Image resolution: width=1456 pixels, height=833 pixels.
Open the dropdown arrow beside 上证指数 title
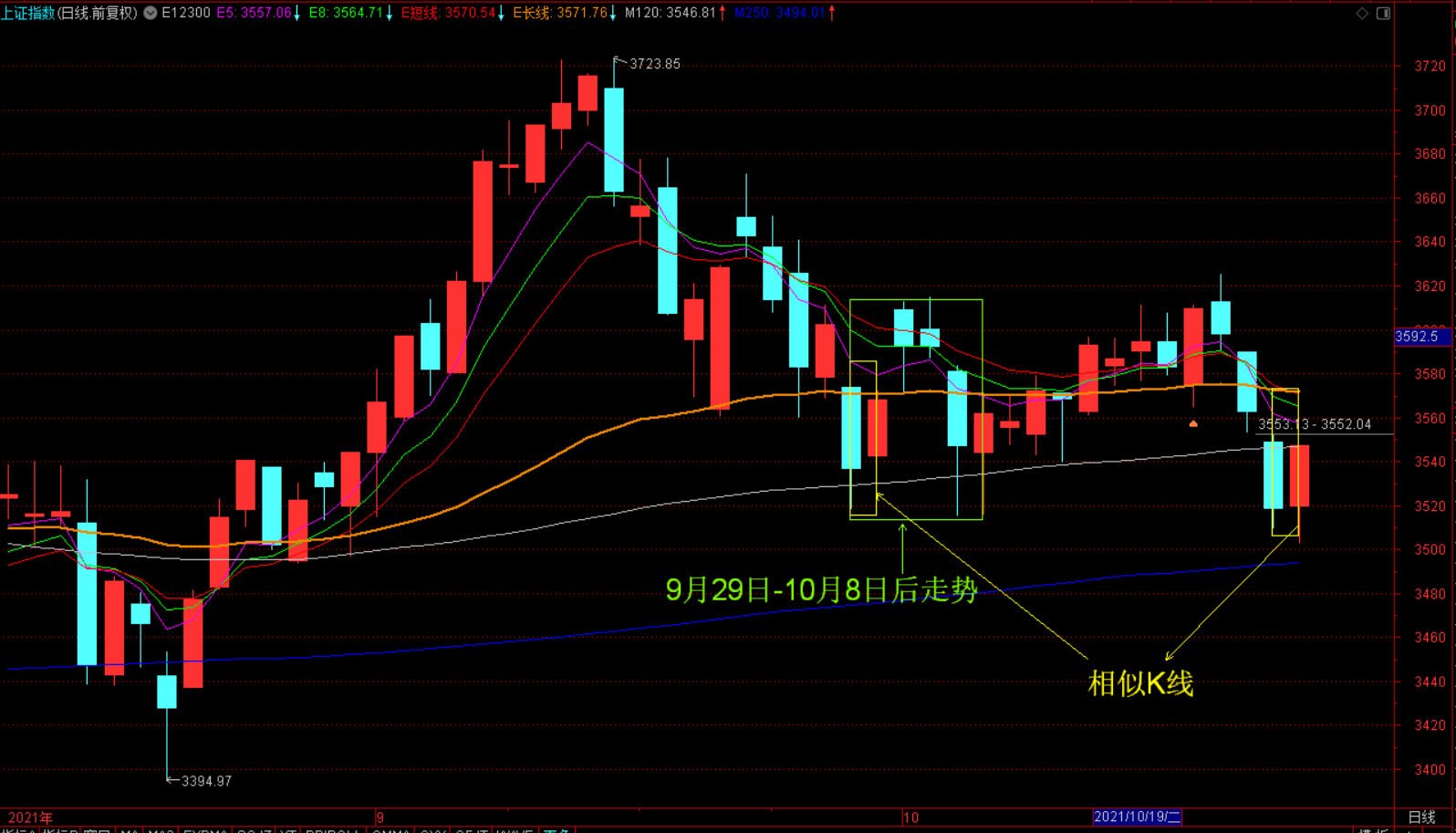point(151,13)
